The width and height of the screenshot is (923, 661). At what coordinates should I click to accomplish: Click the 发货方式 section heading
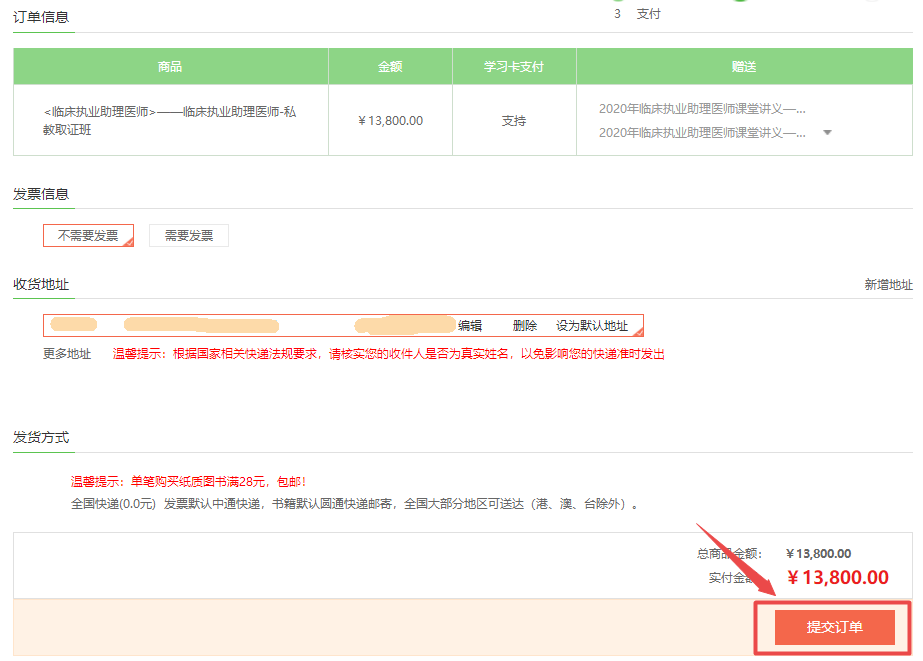click(x=41, y=438)
